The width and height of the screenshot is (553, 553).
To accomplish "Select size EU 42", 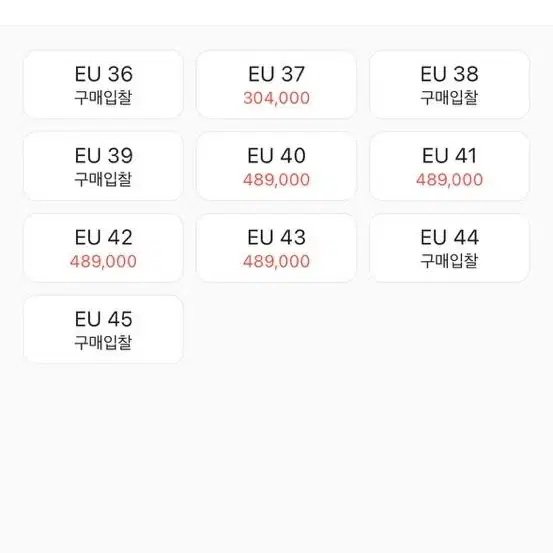I will [x=103, y=248].
